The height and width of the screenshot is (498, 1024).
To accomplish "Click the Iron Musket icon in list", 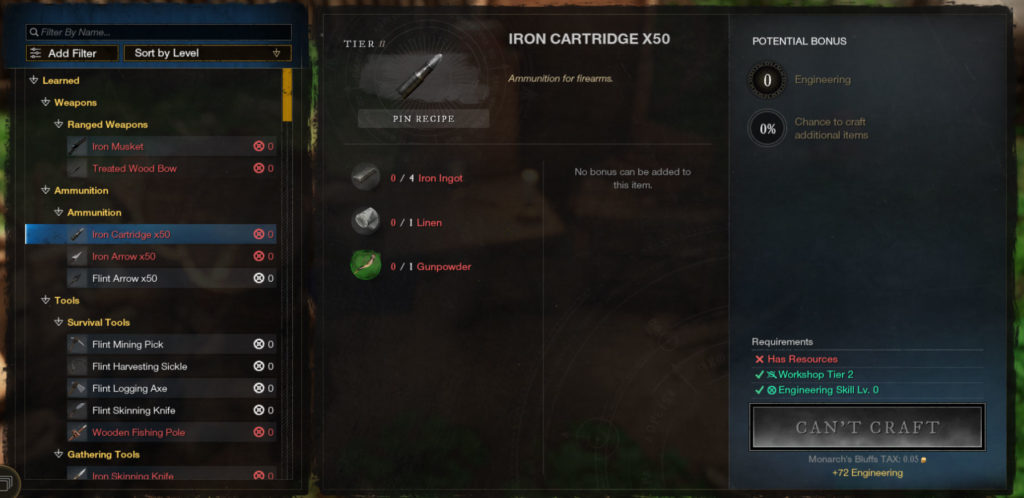I will pyautogui.click(x=77, y=146).
